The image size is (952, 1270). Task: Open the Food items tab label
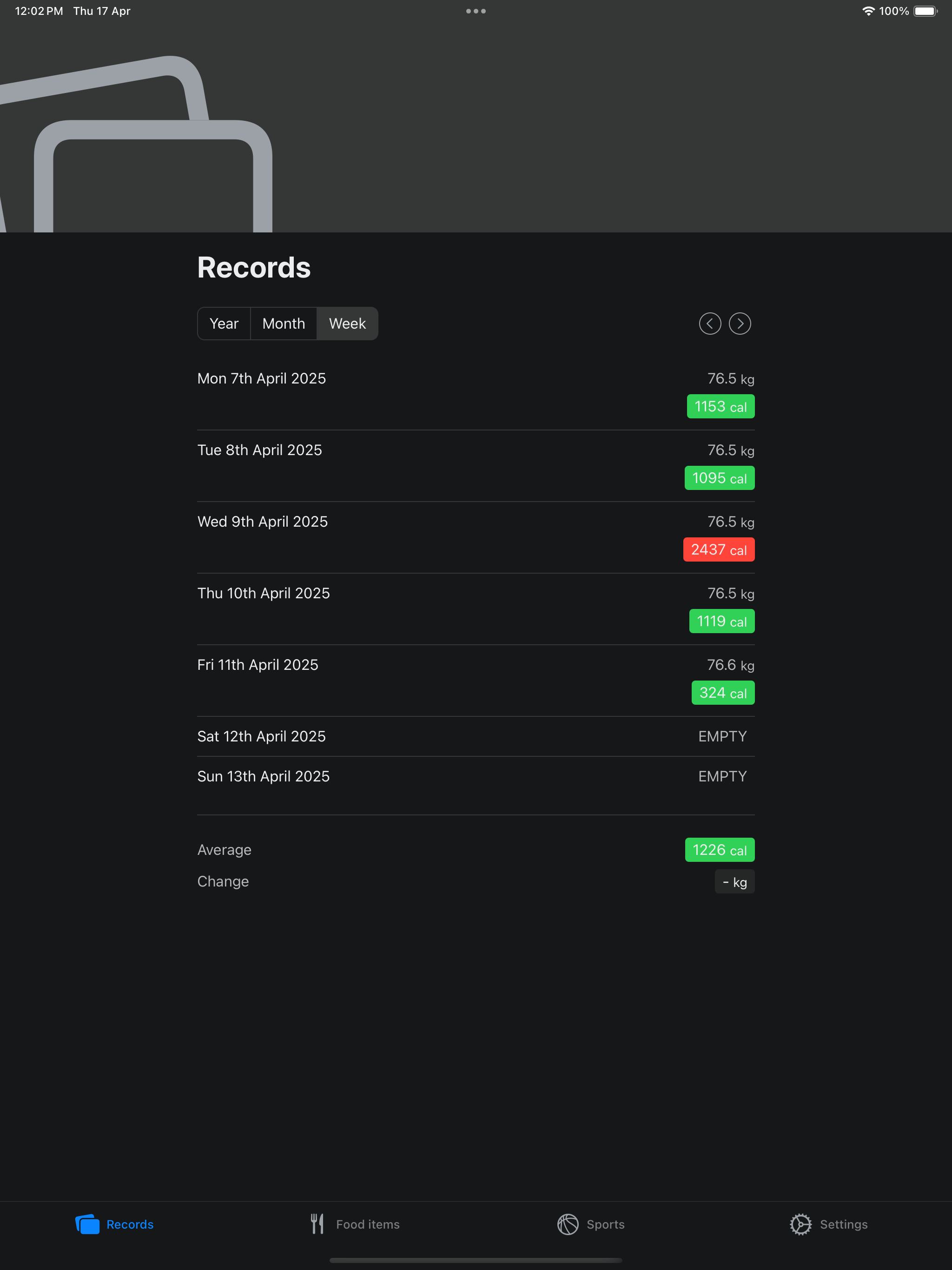(368, 1224)
